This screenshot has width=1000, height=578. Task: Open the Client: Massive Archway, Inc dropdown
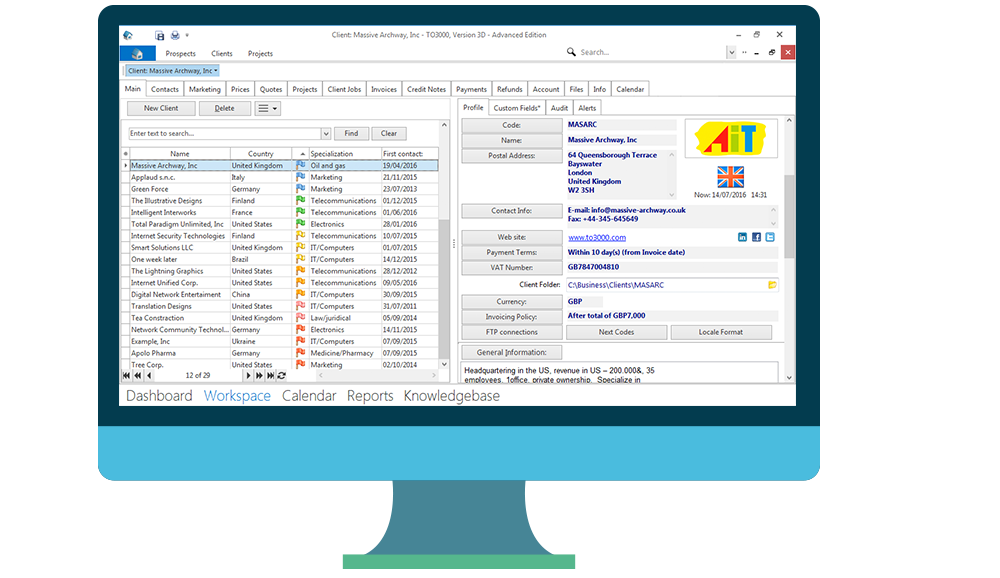click(x=172, y=71)
